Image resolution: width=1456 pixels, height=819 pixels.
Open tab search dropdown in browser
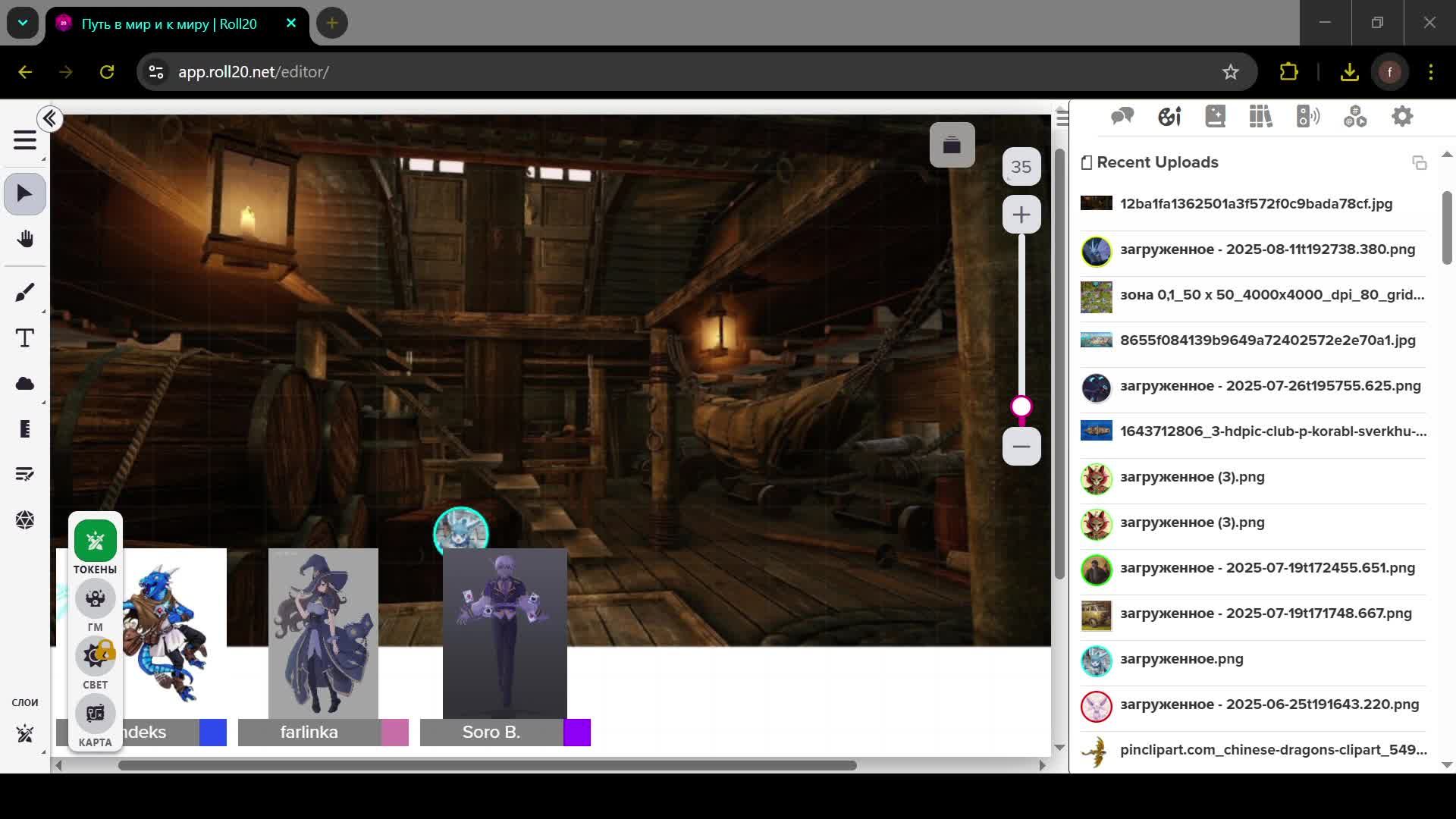coord(23,23)
